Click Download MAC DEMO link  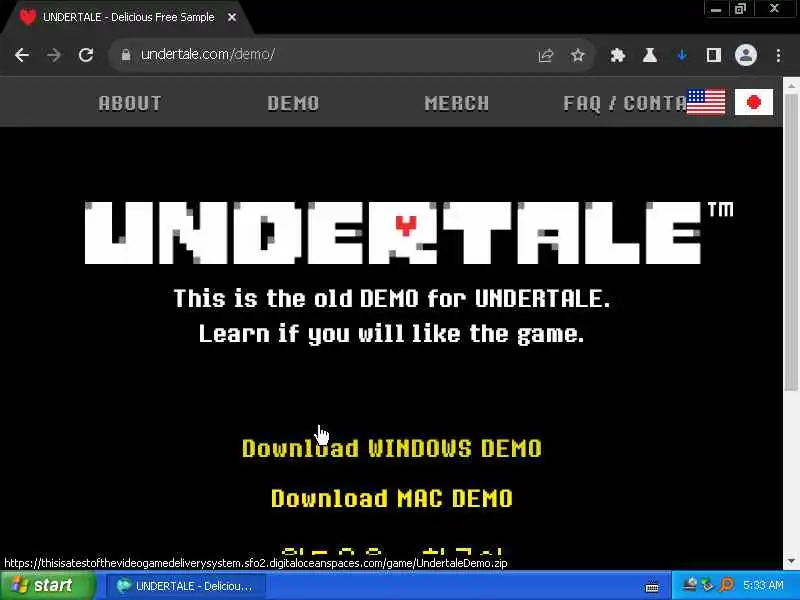(x=391, y=498)
